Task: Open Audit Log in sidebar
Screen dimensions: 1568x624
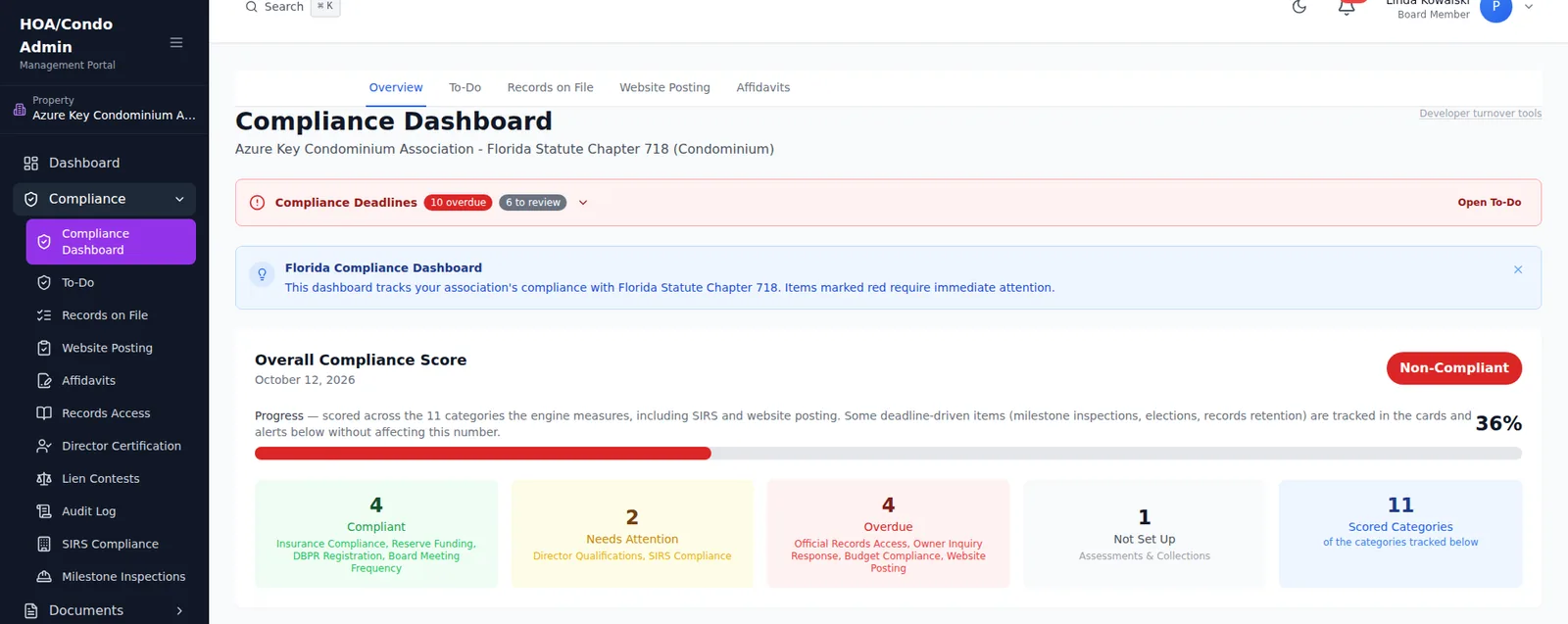Action: [x=111, y=511]
